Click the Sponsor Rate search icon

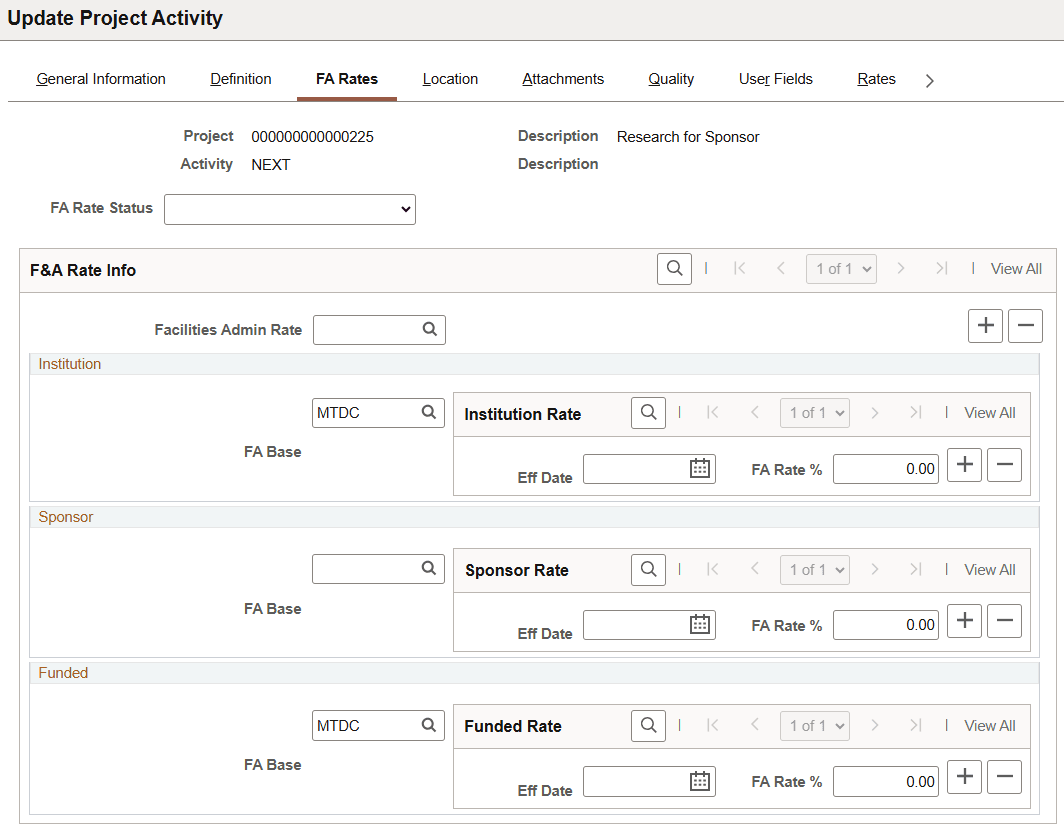coord(648,569)
